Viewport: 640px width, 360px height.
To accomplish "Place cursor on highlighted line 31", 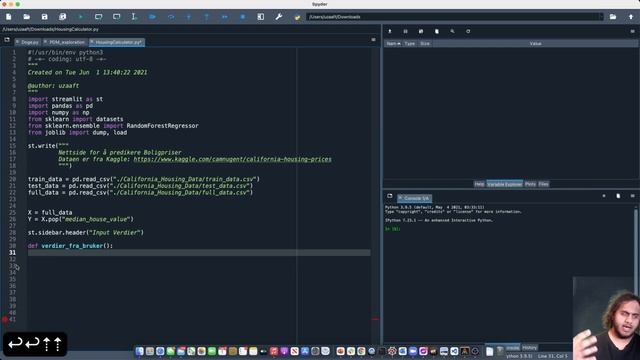I will [x=199, y=253].
